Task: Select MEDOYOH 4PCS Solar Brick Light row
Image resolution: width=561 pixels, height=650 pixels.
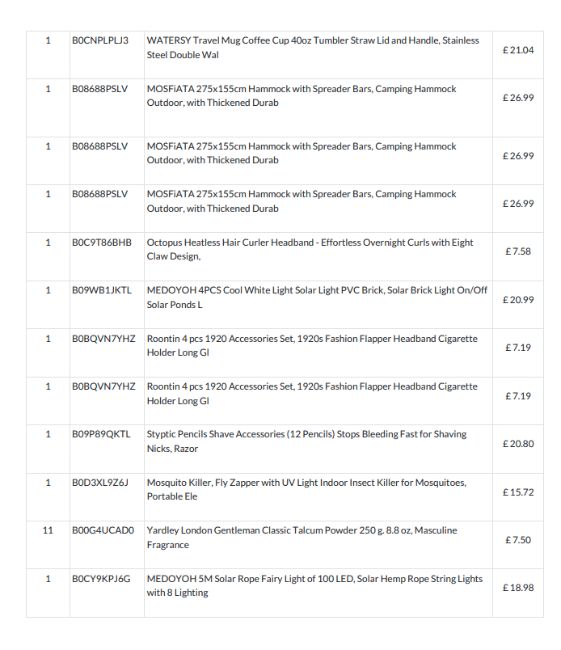Action: pyautogui.click(x=285, y=305)
